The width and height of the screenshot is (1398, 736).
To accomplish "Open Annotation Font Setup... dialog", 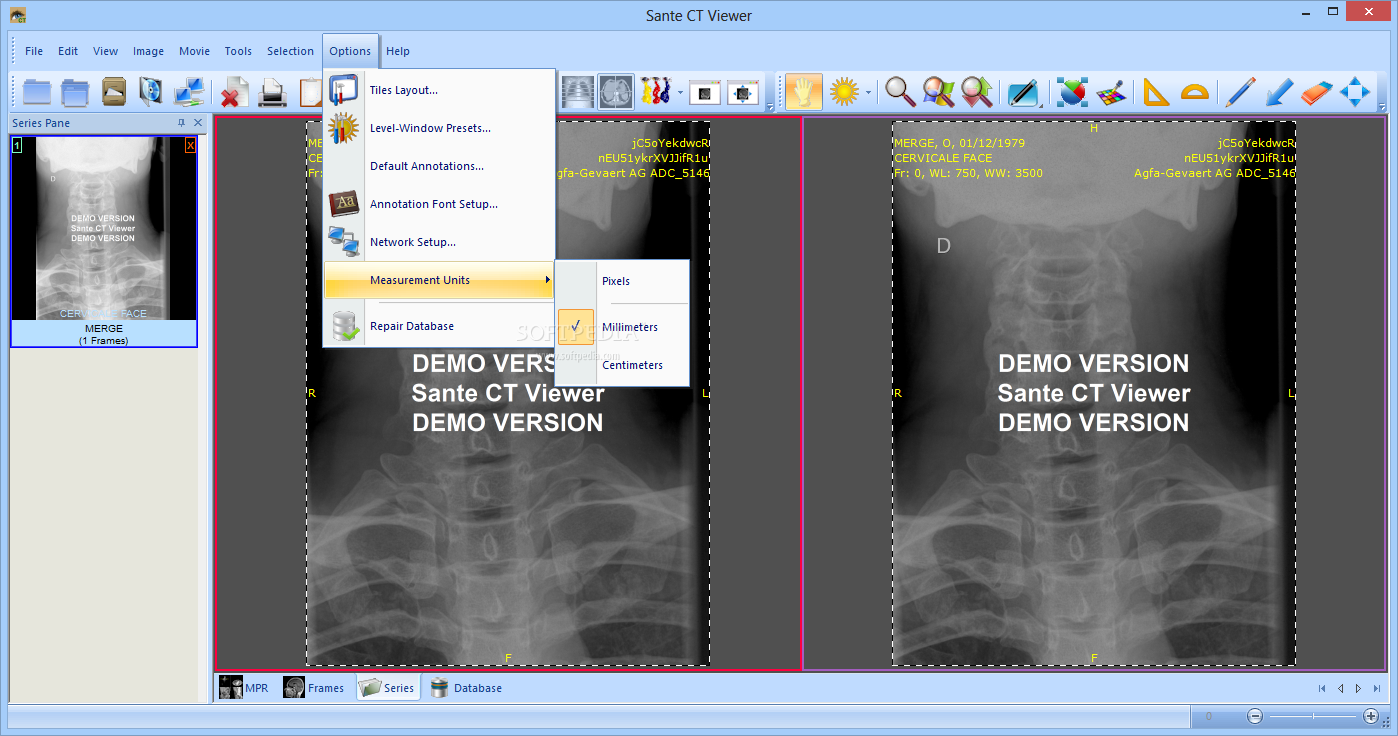I will coord(439,204).
